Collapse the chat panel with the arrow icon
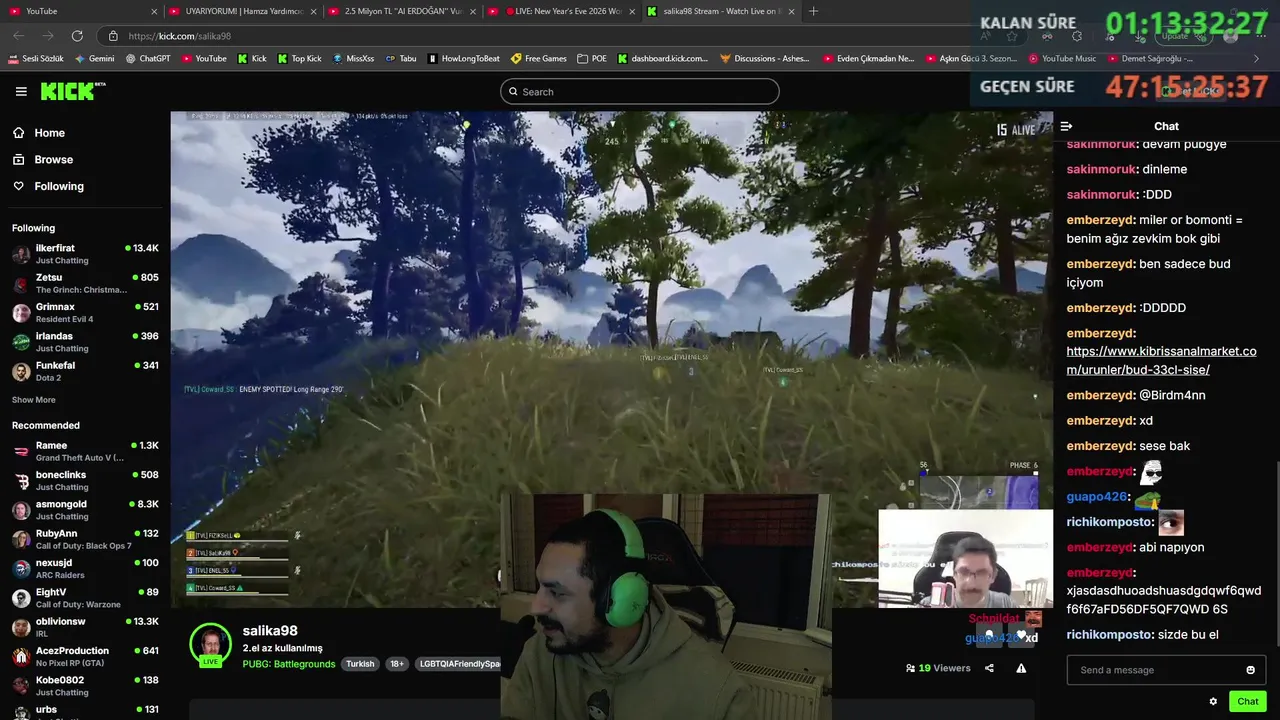This screenshot has height=720, width=1280. [1066, 126]
